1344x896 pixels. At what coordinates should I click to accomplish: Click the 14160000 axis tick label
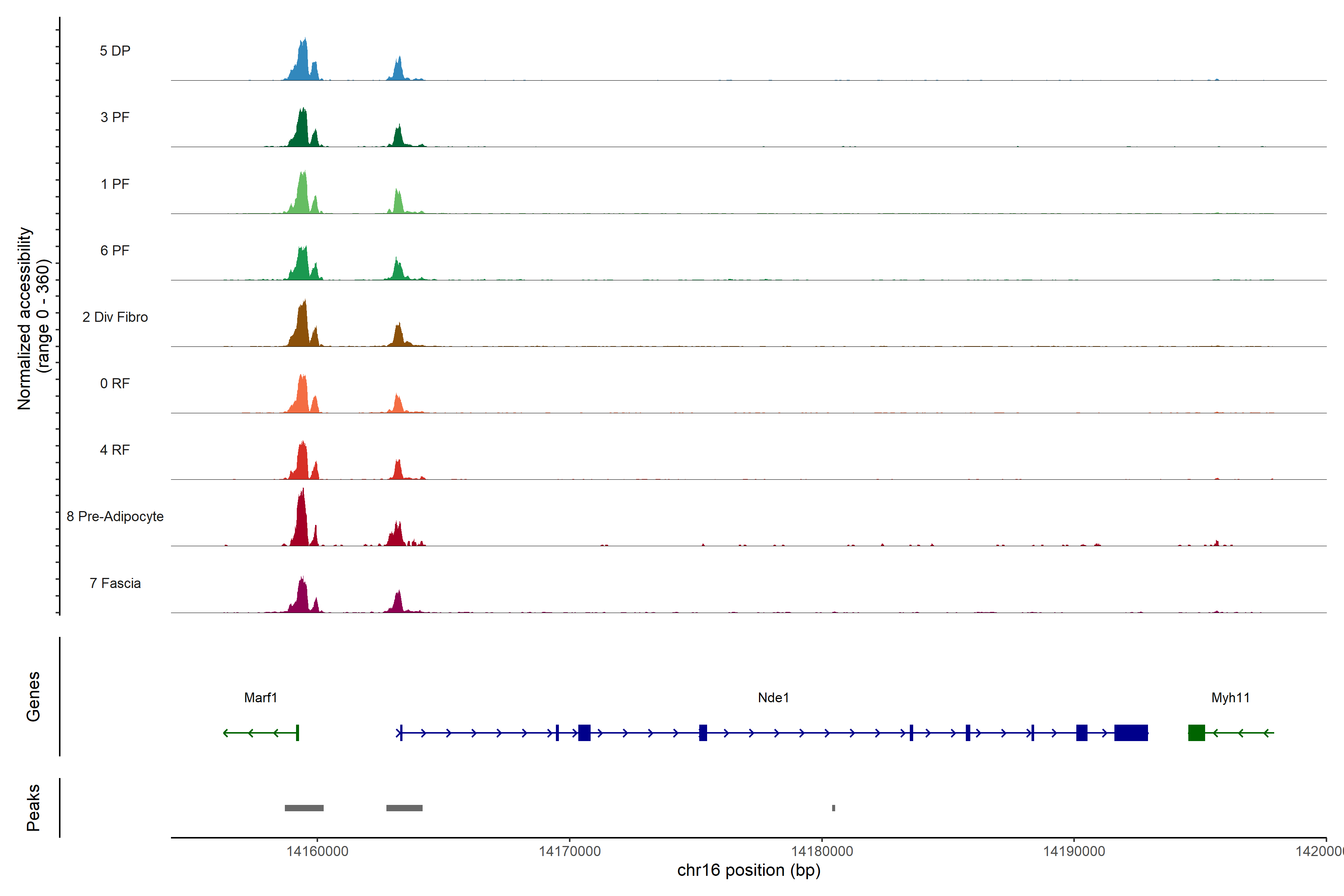point(317,852)
